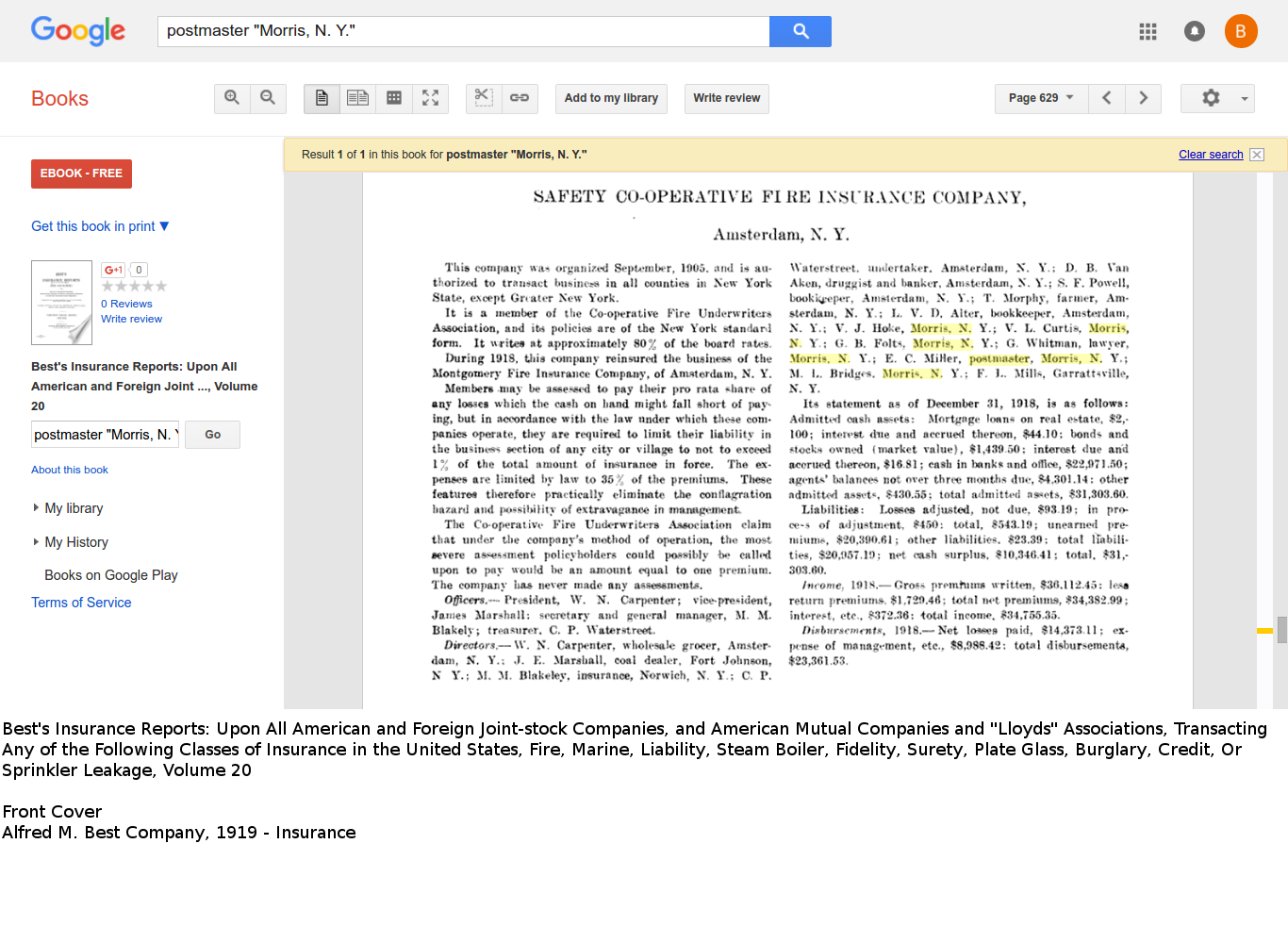Click Add to my library
The width and height of the screenshot is (1288, 943).
coord(611,98)
